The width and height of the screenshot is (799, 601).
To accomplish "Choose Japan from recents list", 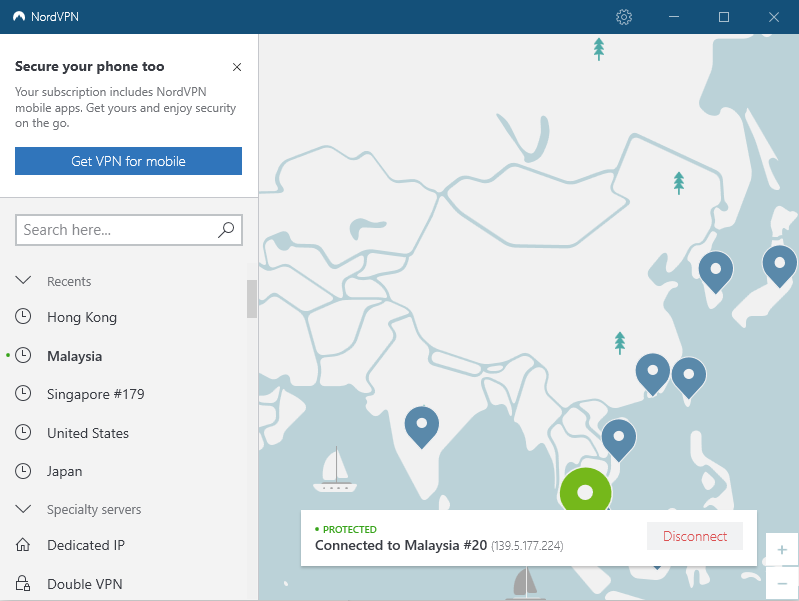I will pos(64,471).
